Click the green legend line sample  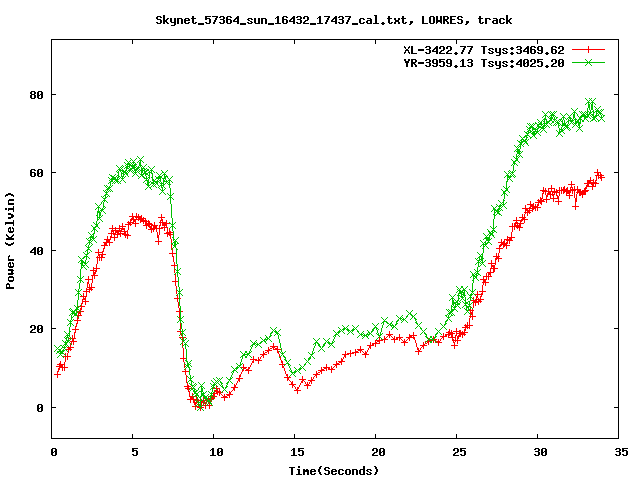[588, 62]
